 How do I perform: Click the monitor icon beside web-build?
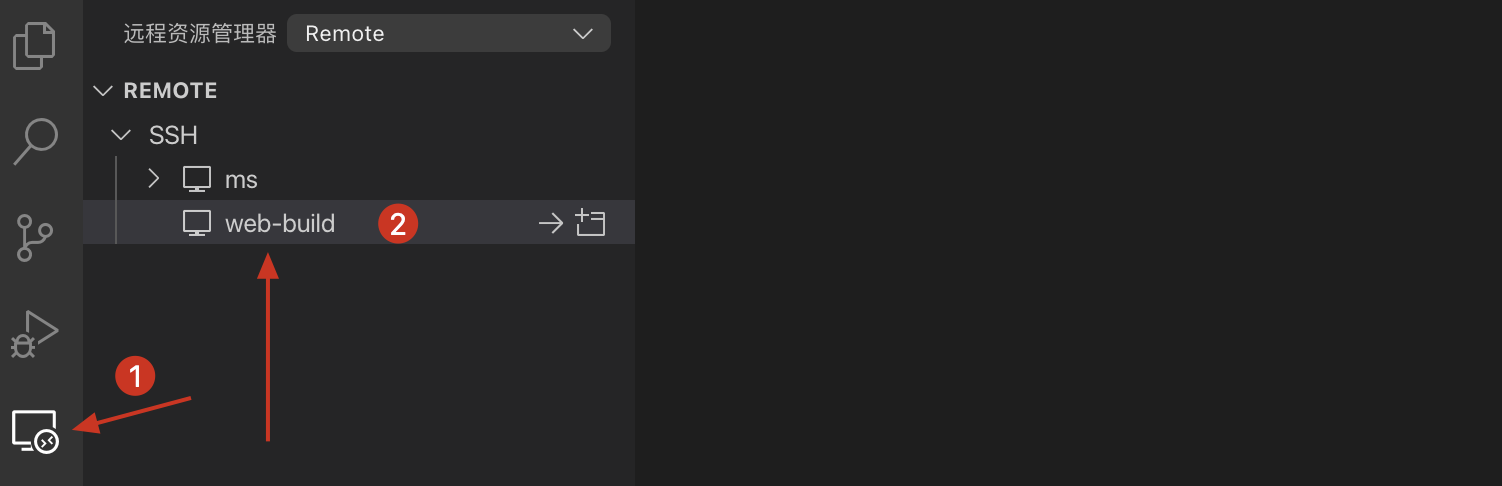point(197,223)
